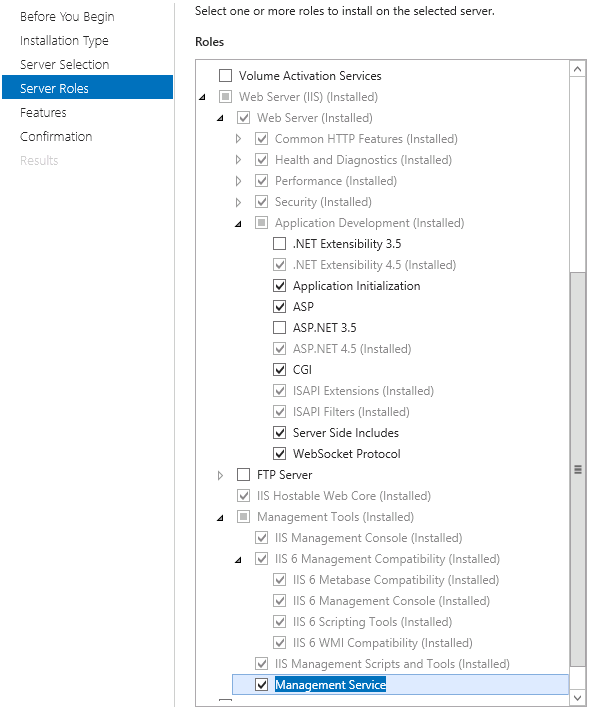Expand the FTP Server node

[220, 475]
